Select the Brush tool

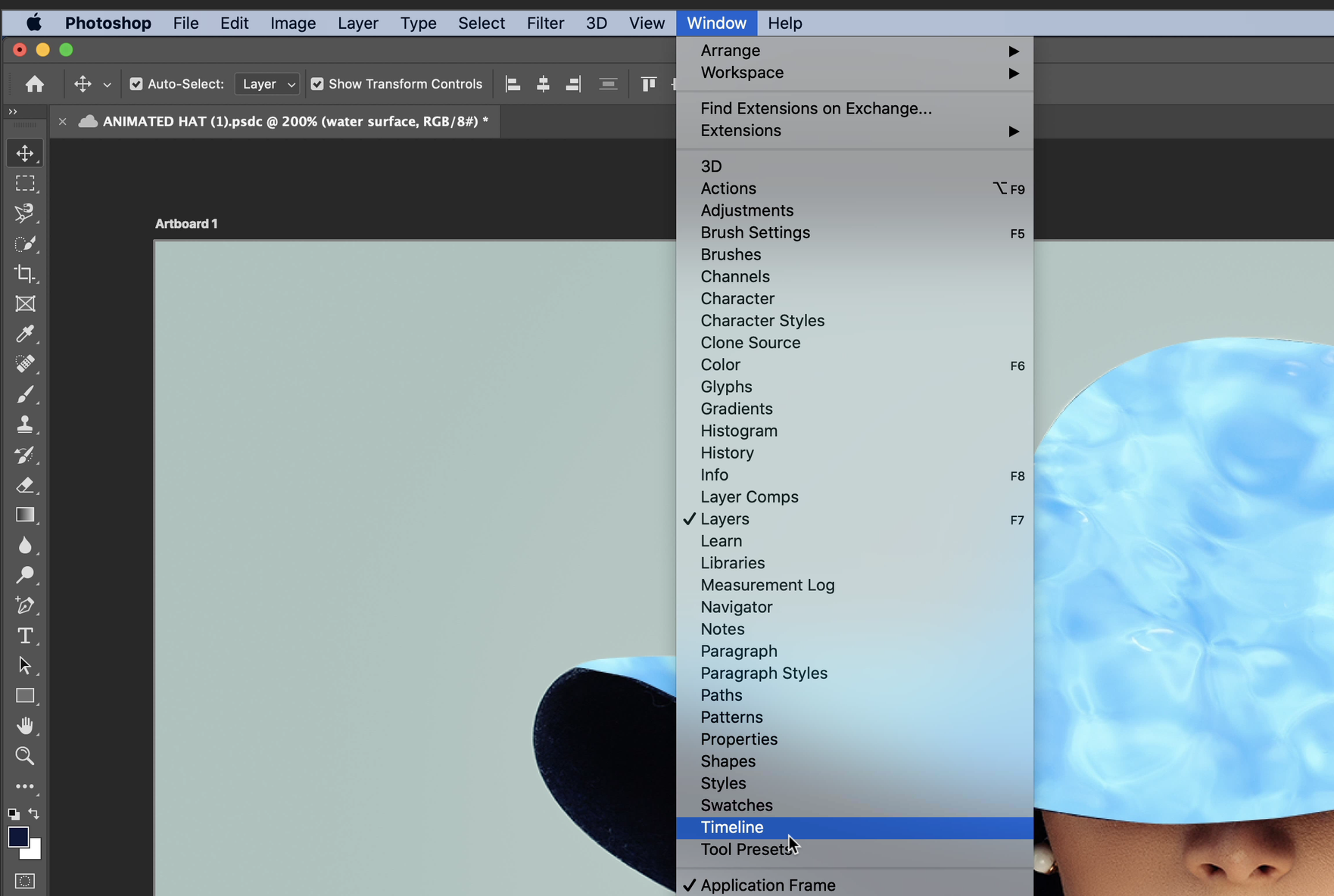click(25, 394)
